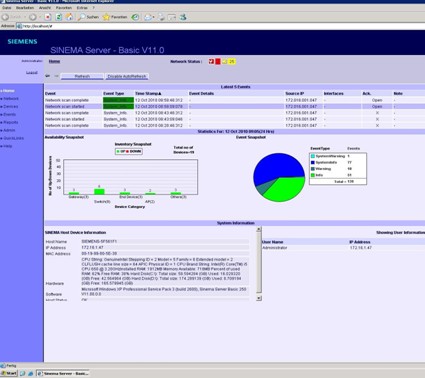Viewport: 425px width, 378px height.
Task: Click the Event Type column header
Action: coord(114,93)
